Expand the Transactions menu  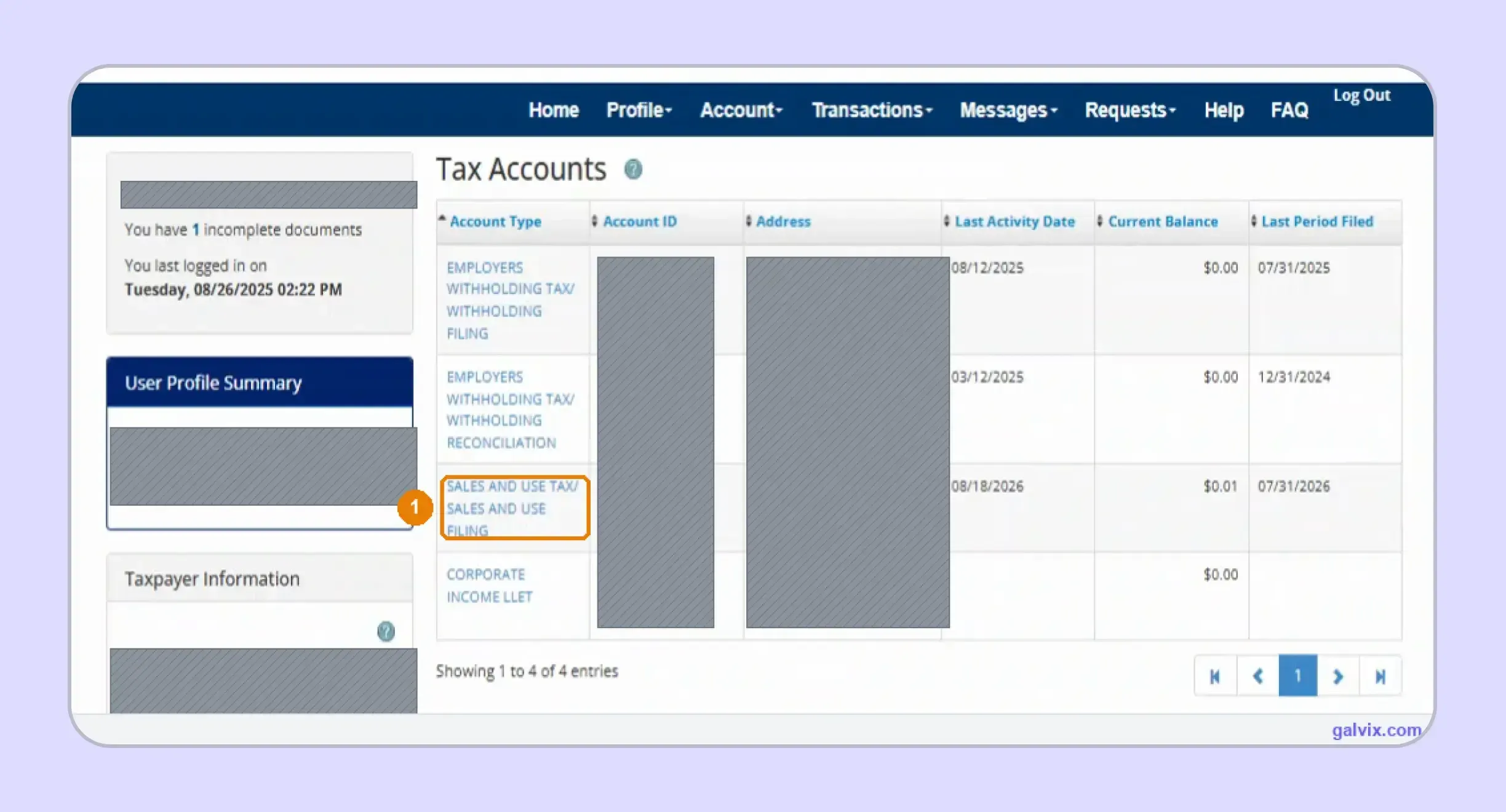click(872, 110)
